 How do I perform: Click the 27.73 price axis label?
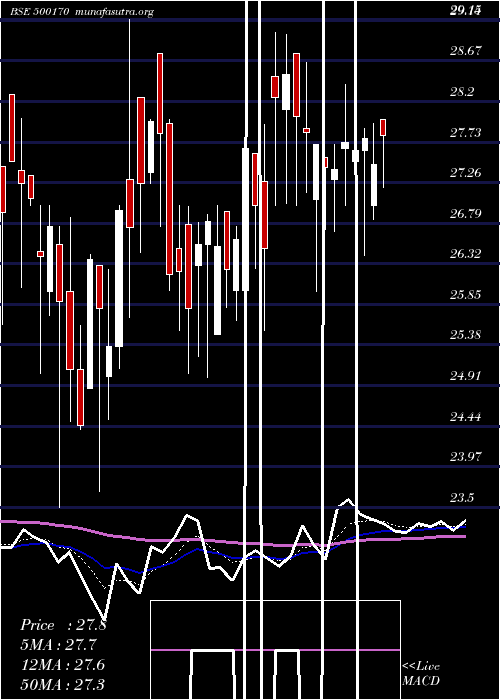(x=465, y=133)
